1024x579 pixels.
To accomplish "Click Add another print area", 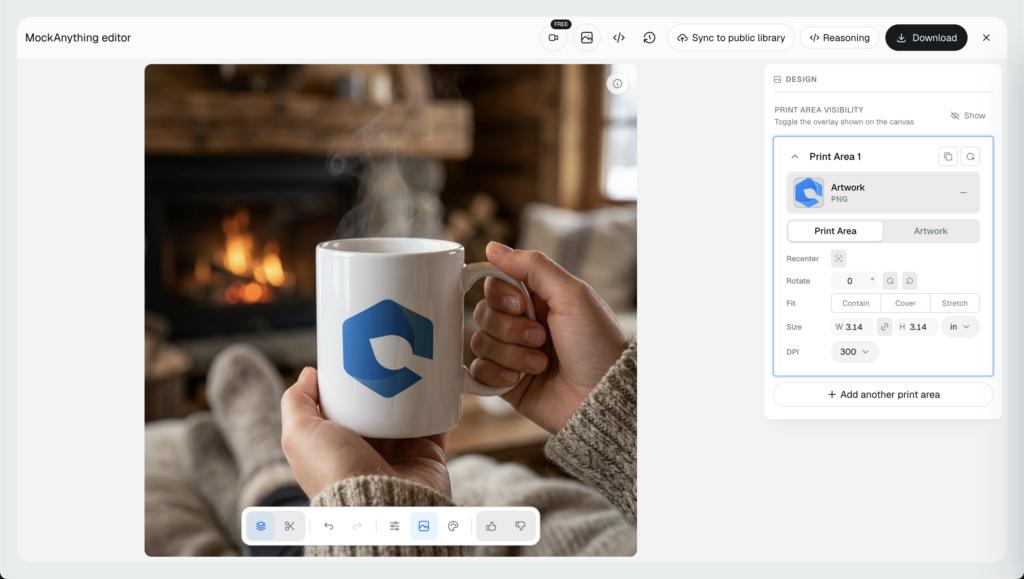I will [x=883, y=394].
